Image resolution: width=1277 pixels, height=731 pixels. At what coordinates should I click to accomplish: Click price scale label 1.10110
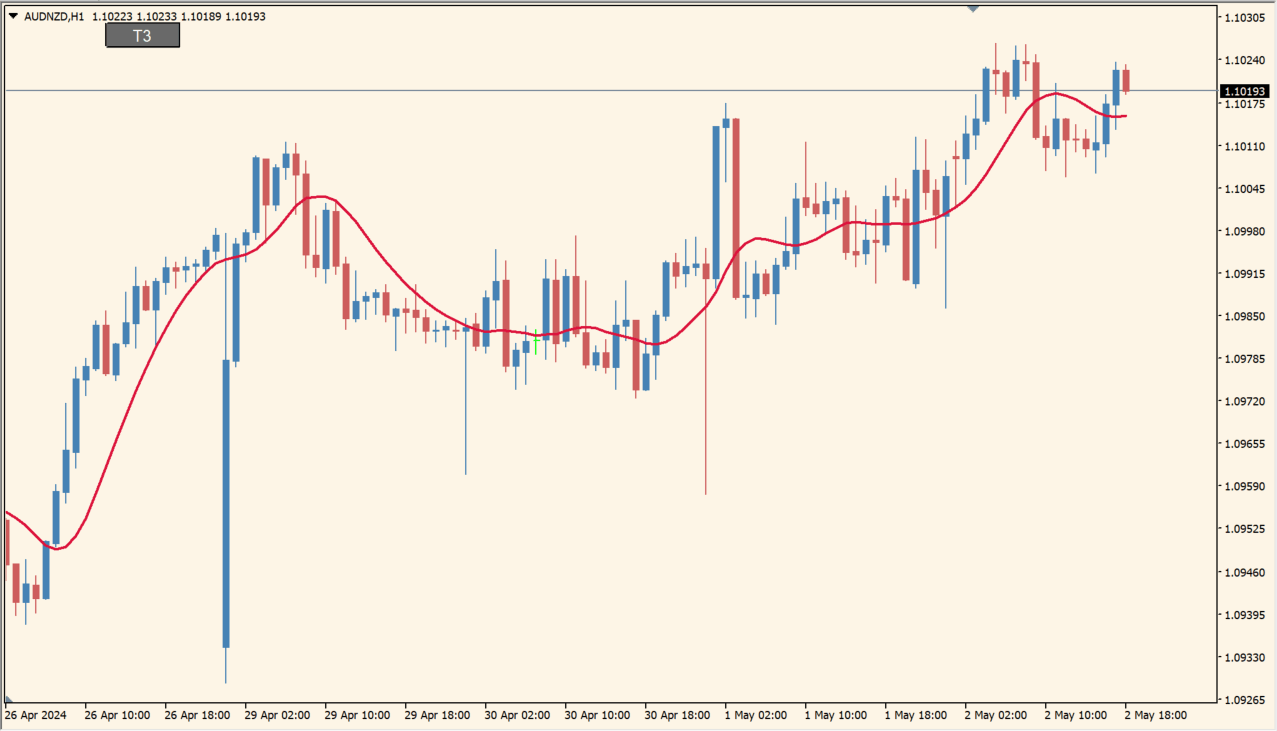coord(1245,146)
